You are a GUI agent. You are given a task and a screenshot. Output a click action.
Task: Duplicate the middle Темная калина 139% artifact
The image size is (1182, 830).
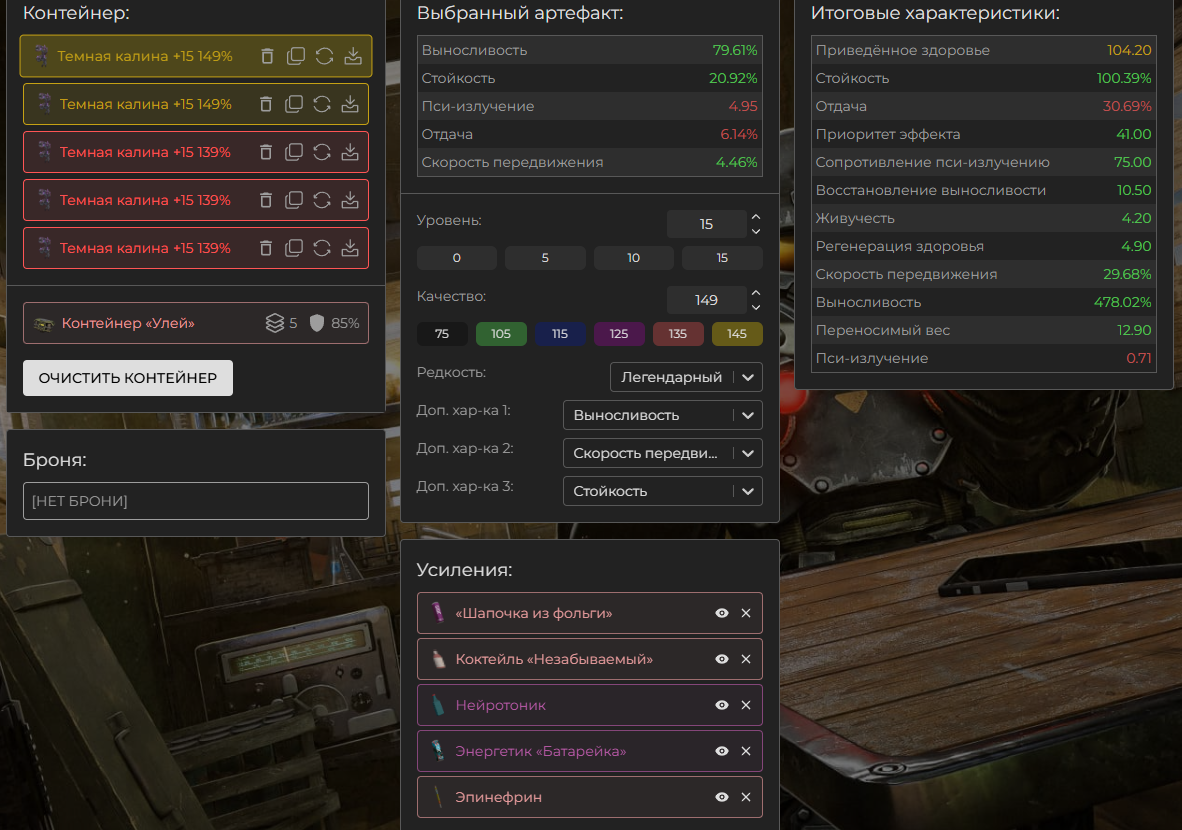[293, 200]
